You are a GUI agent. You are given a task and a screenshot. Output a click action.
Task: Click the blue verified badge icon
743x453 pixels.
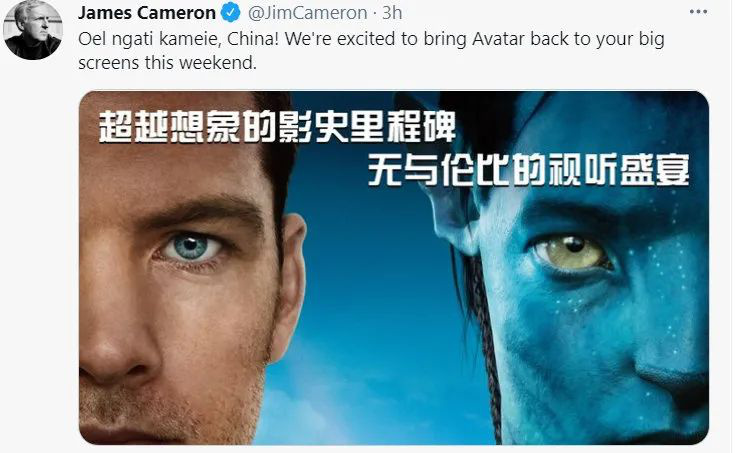[231, 13]
